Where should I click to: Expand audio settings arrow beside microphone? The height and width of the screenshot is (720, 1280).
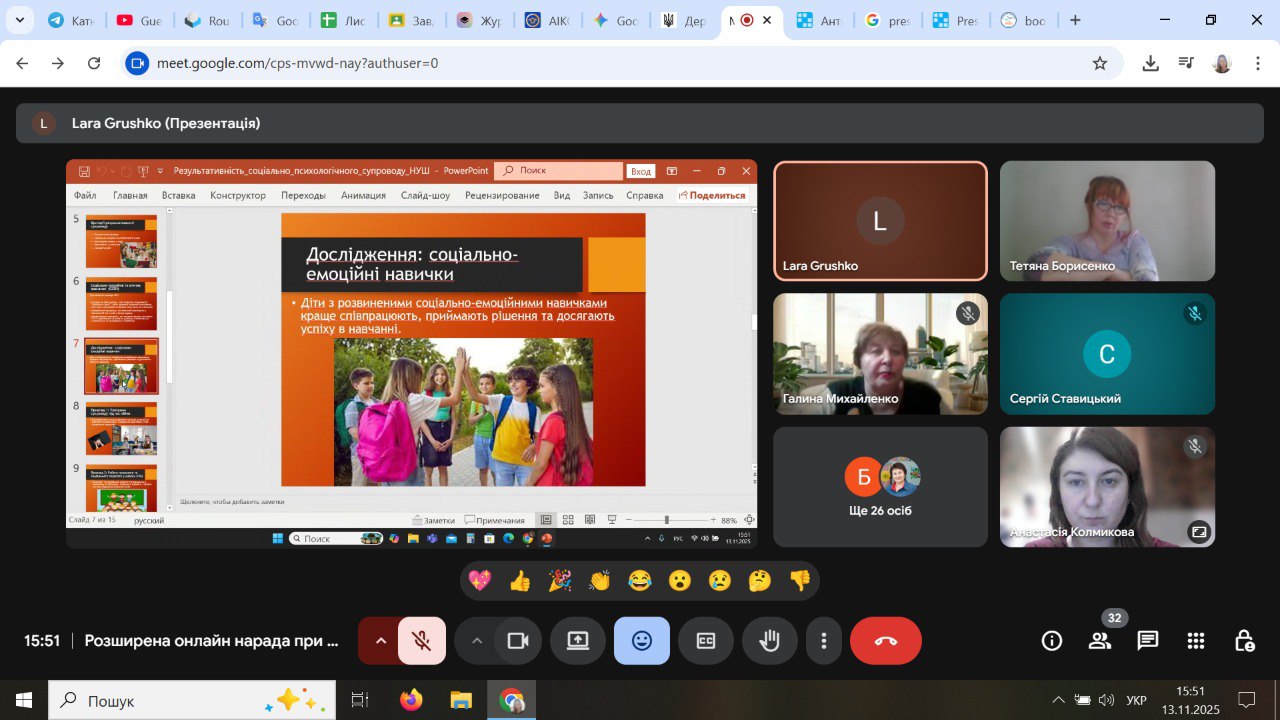380,641
